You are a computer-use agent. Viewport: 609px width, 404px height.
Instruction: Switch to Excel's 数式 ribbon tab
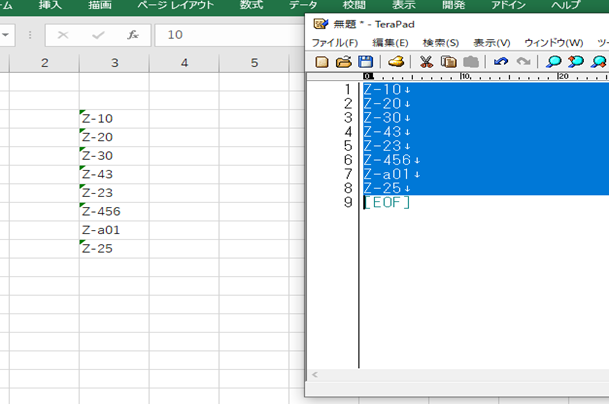click(251, 5)
